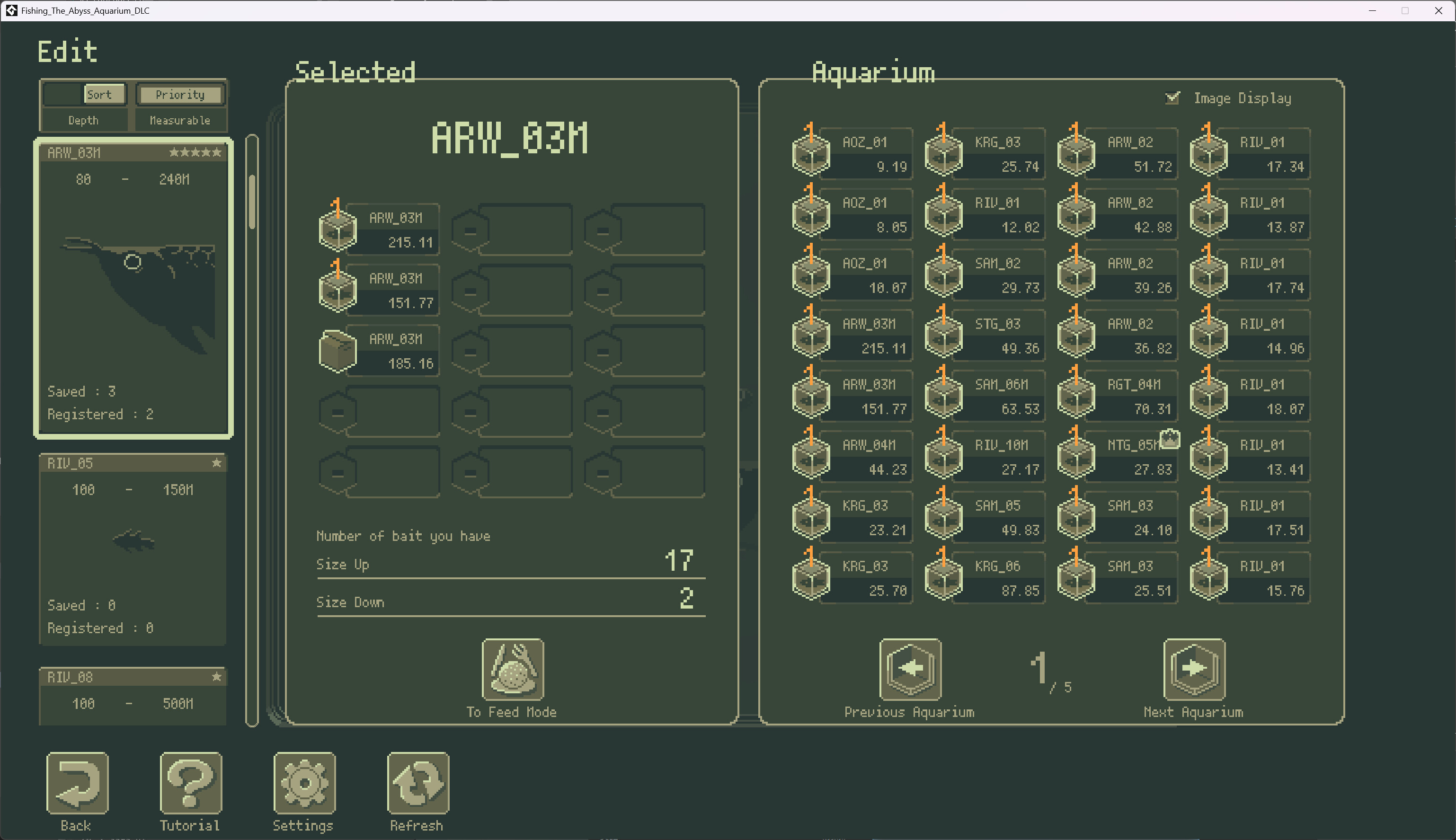
Task: Click the Tutorial question mark icon
Action: tap(190, 785)
